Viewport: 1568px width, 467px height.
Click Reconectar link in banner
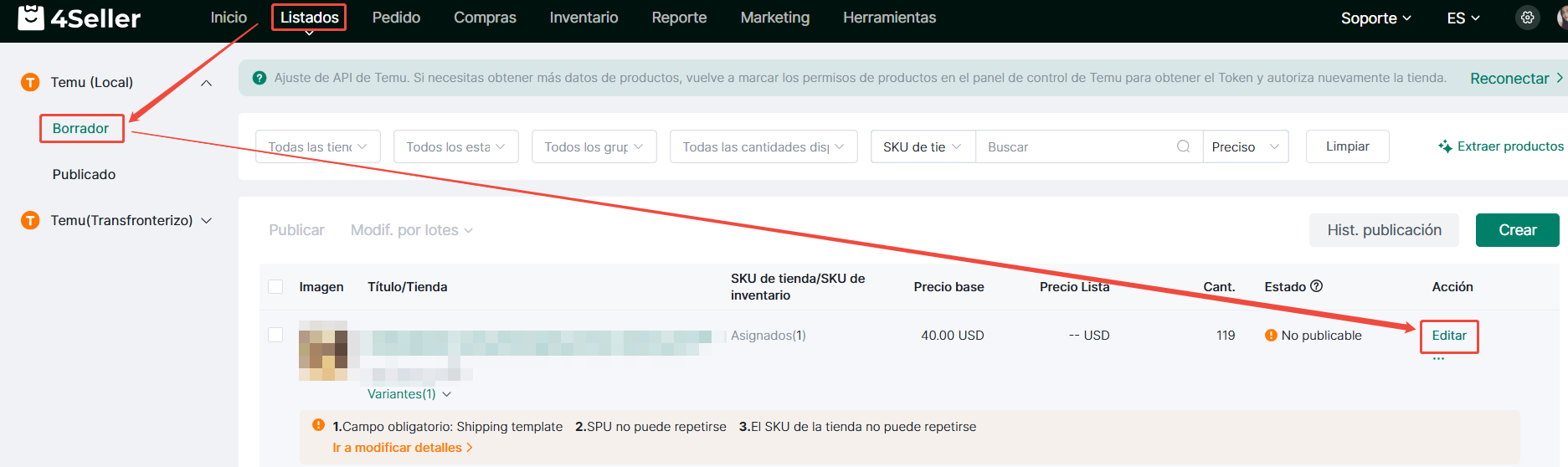click(x=1516, y=78)
